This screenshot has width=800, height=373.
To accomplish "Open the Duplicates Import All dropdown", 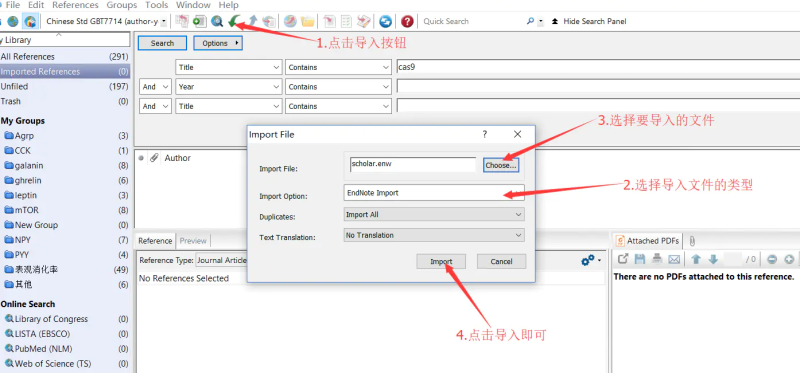I will point(434,215).
